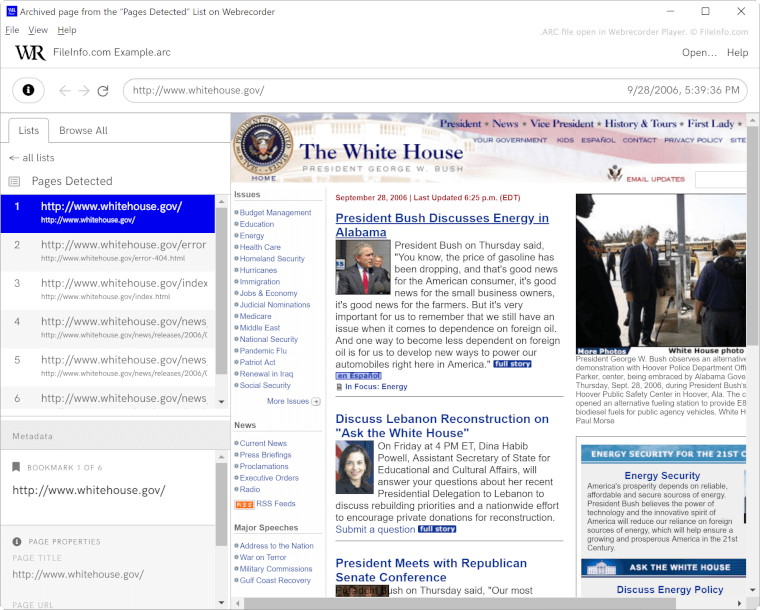The height and width of the screenshot is (610, 760).
Task: Go back to all lists
Action: pos(32,158)
